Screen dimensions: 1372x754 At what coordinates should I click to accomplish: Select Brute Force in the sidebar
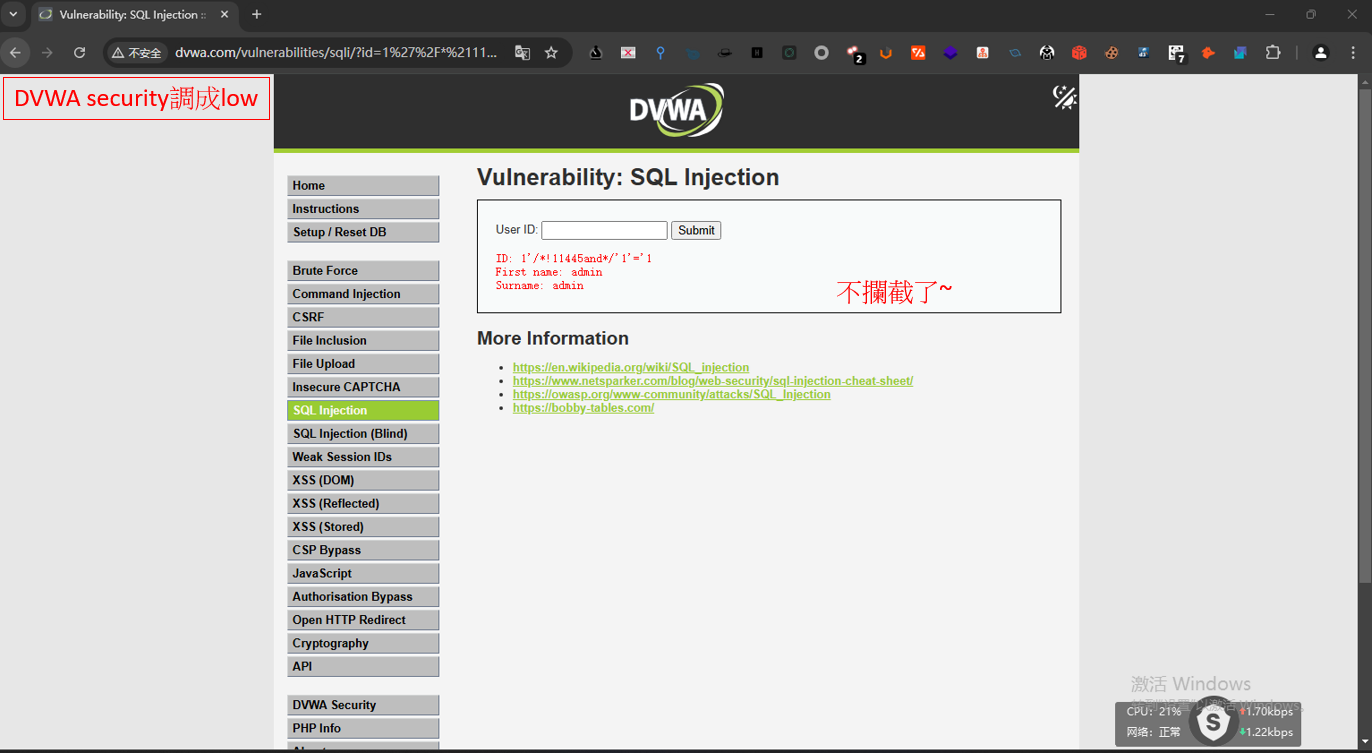click(x=363, y=271)
